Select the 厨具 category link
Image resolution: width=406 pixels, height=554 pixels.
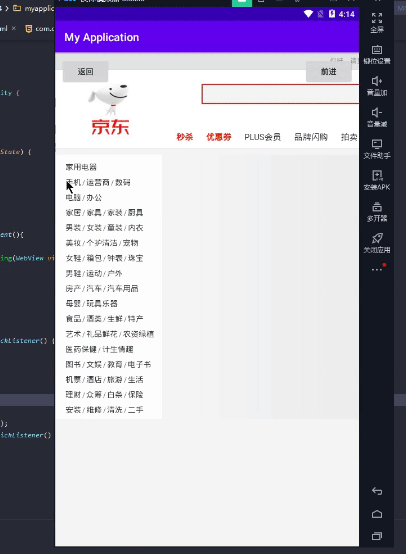(135, 213)
